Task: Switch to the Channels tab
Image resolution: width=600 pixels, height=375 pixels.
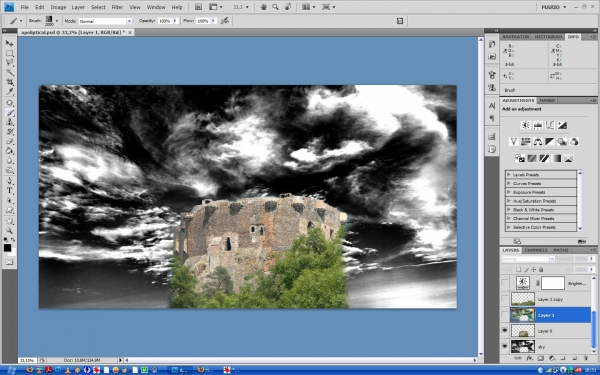Action: pyautogui.click(x=536, y=250)
